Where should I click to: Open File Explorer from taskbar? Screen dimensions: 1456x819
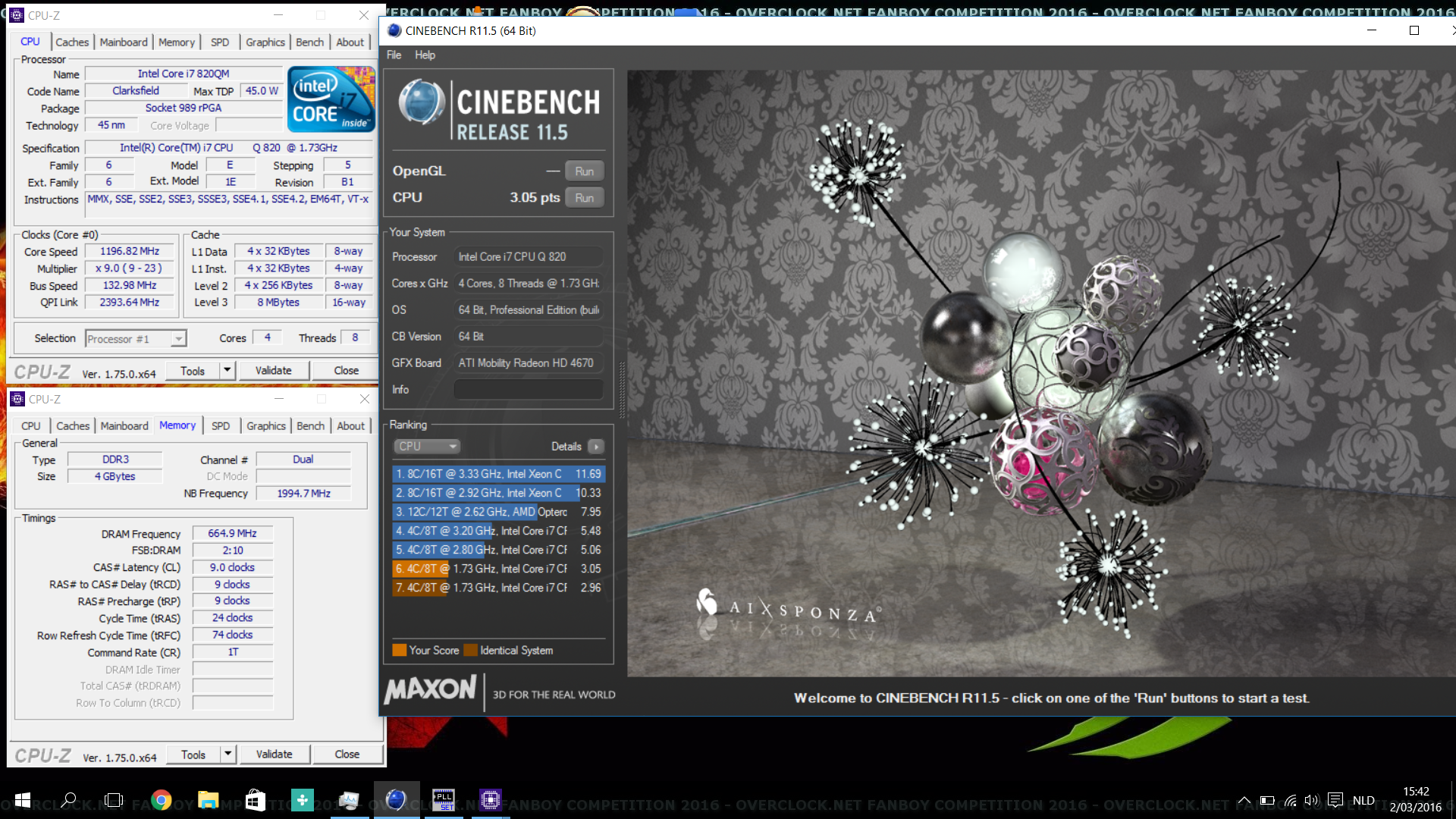tap(208, 800)
